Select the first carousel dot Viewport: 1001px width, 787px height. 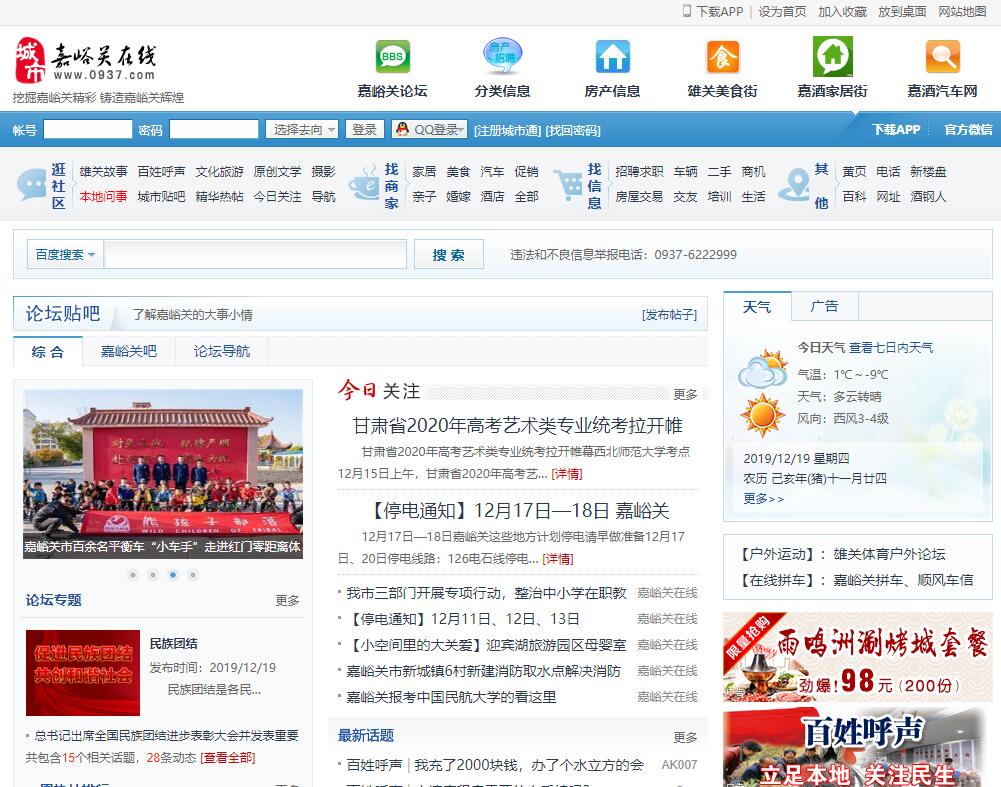(133, 575)
